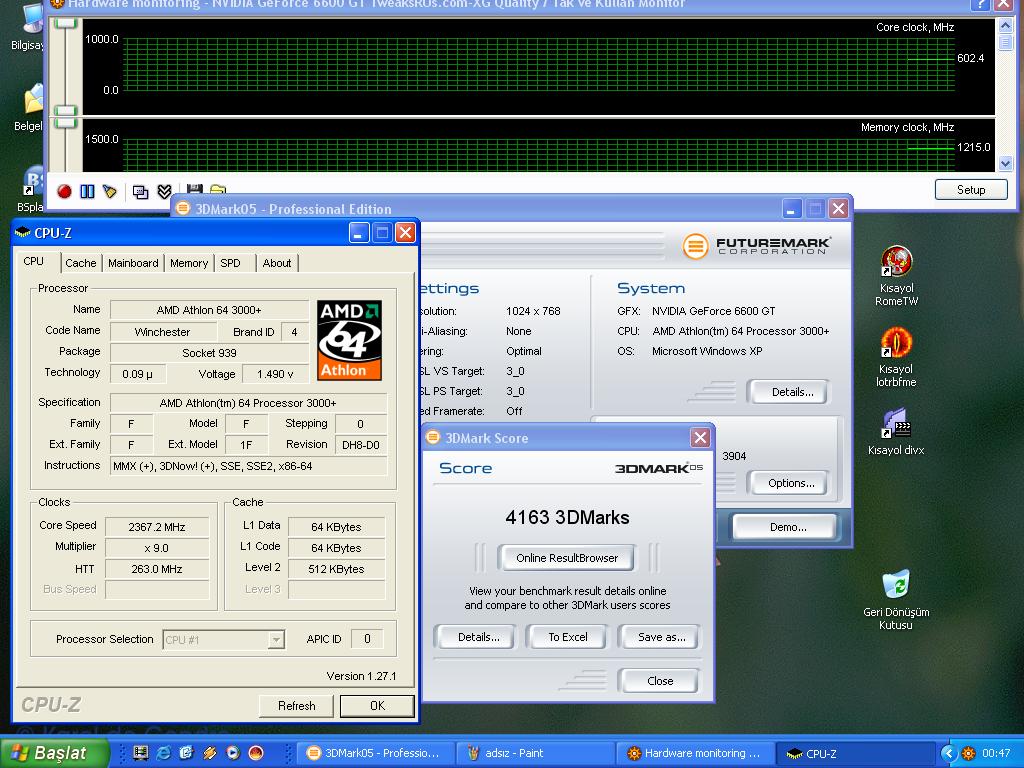Image resolution: width=1024 pixels, height=768 pixels.
Task: Click the red orb quick launch icon
Action: pyautogui.click(x=256, y=753)
